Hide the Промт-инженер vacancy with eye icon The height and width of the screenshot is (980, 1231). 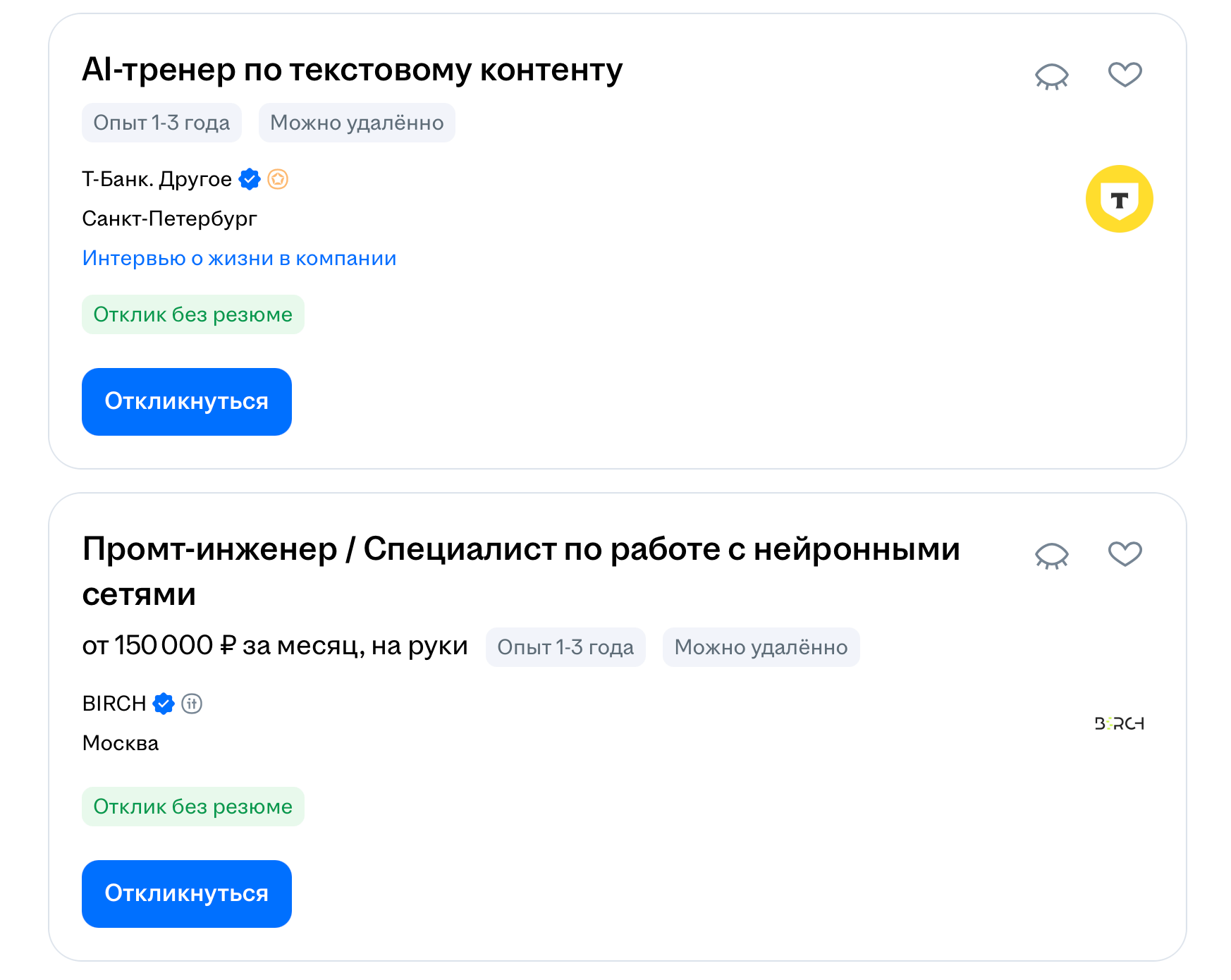[1051, 555]
